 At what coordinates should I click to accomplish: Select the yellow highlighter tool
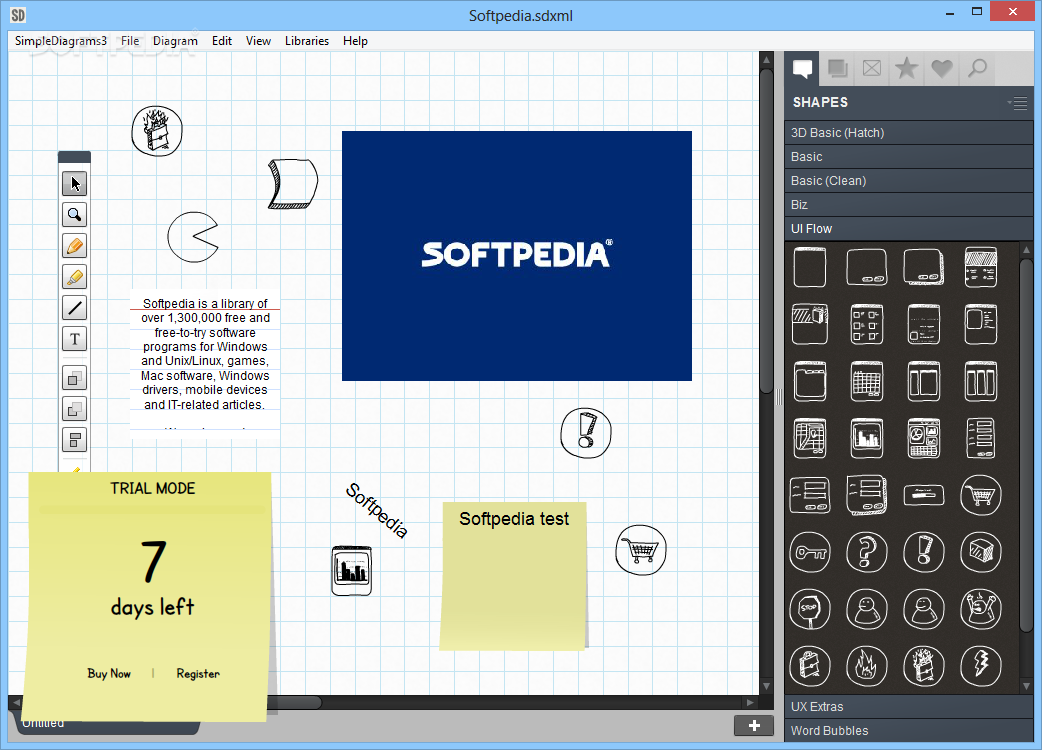(x=74, y=276)
